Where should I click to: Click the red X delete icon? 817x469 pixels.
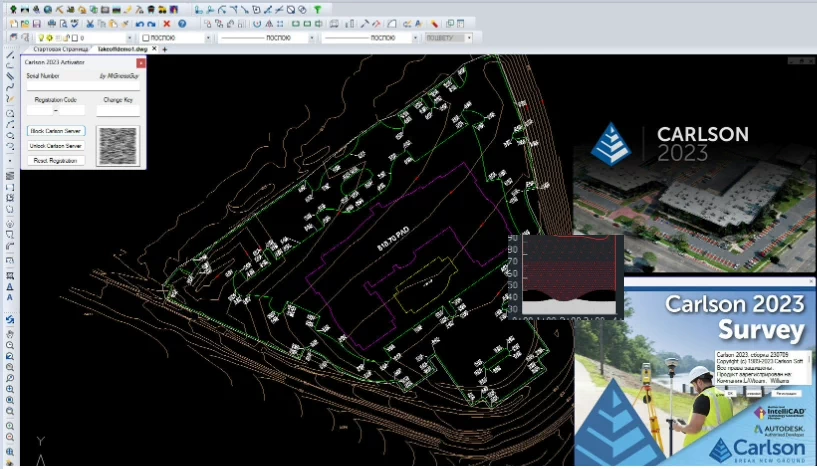[x=167, y=23]
